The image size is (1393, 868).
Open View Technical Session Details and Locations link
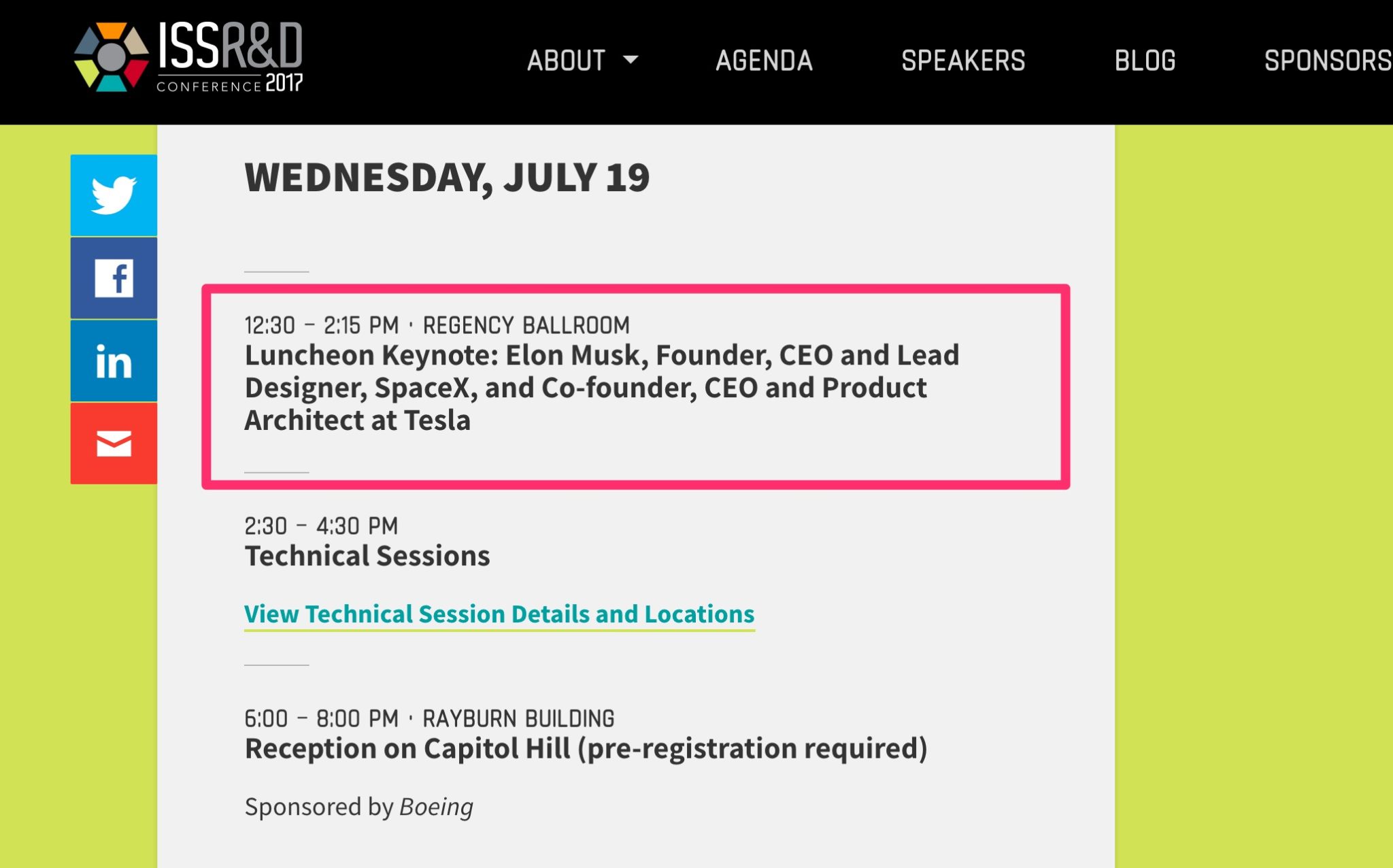pyautogui.click(x=499, y=614)
